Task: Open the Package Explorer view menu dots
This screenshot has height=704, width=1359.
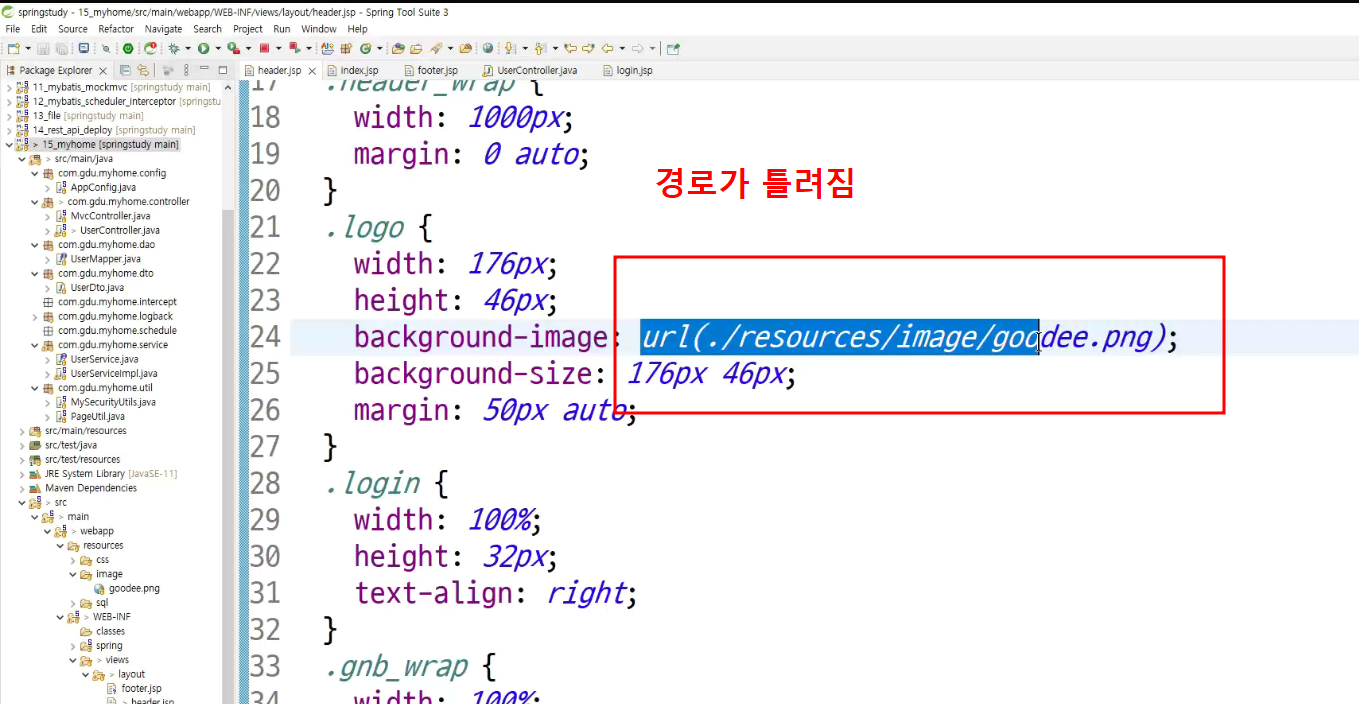Action: point(186,70)
